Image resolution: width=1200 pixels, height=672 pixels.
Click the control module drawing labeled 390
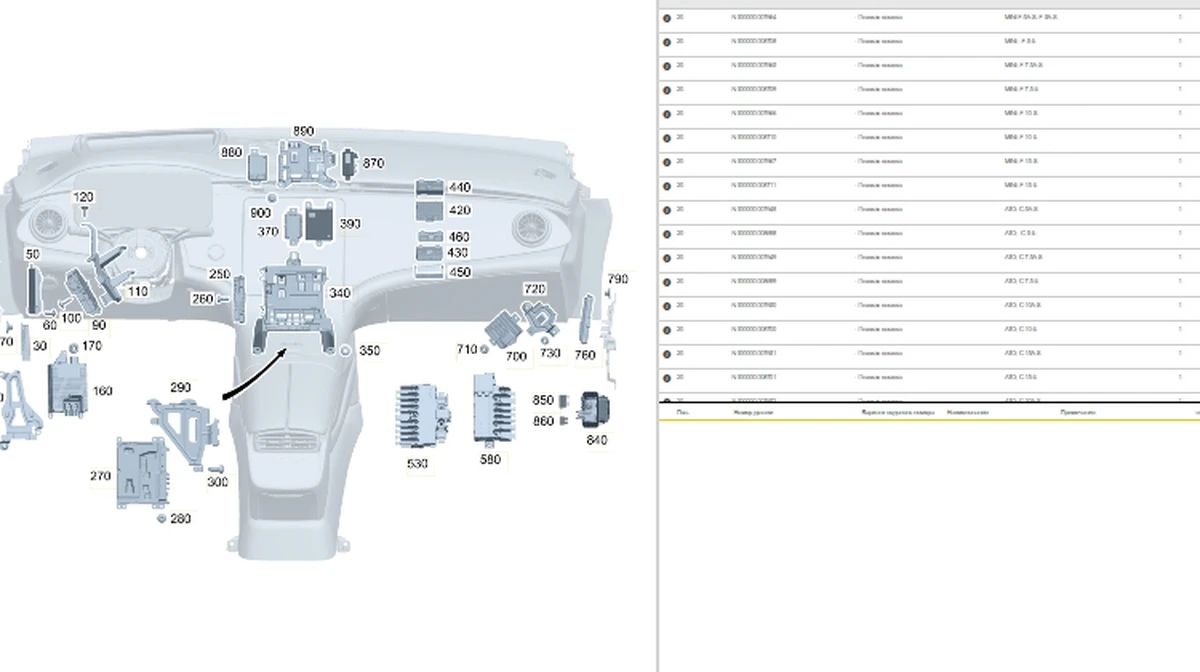(x=320, y=222)
